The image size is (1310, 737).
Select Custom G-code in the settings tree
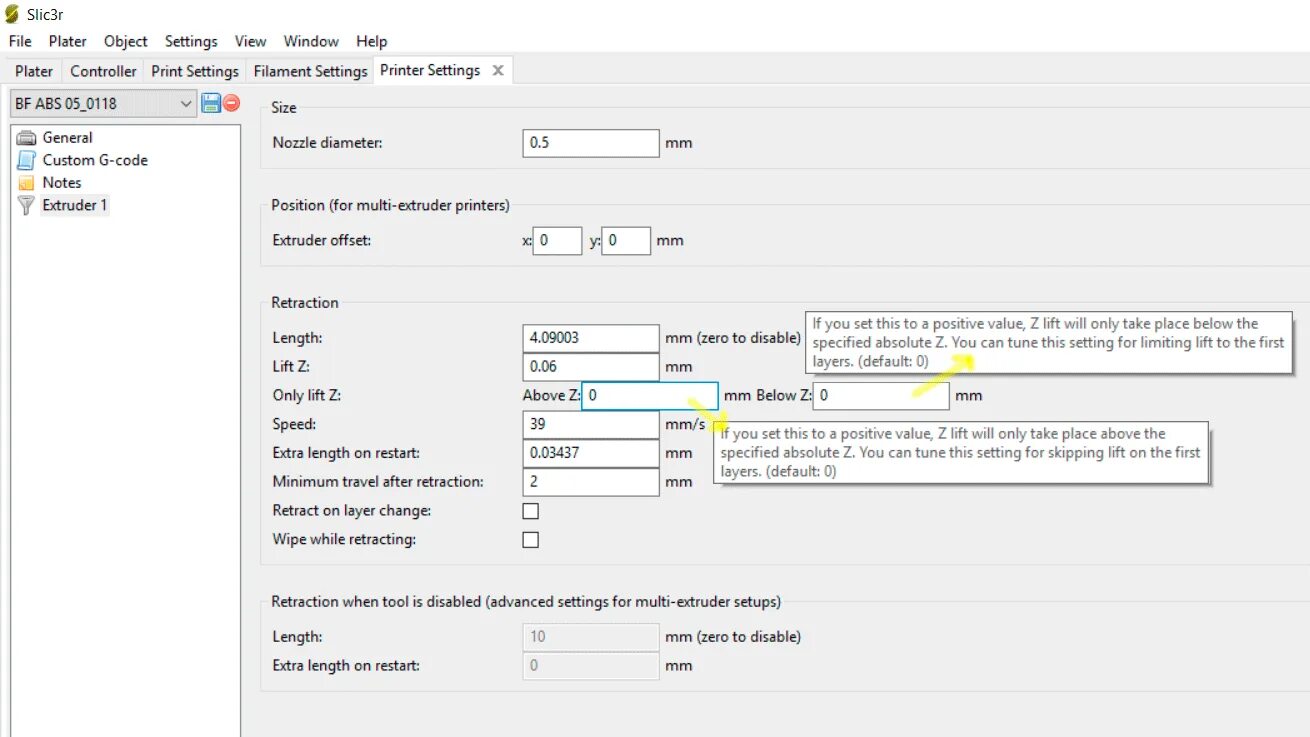95,160
